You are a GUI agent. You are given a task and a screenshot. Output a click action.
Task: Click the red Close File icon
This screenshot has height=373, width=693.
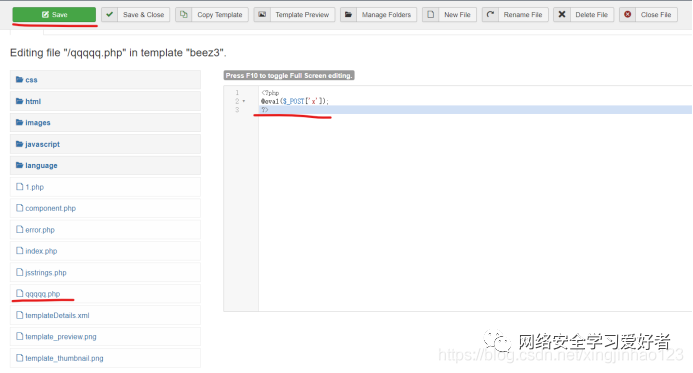tap(628, 15)
